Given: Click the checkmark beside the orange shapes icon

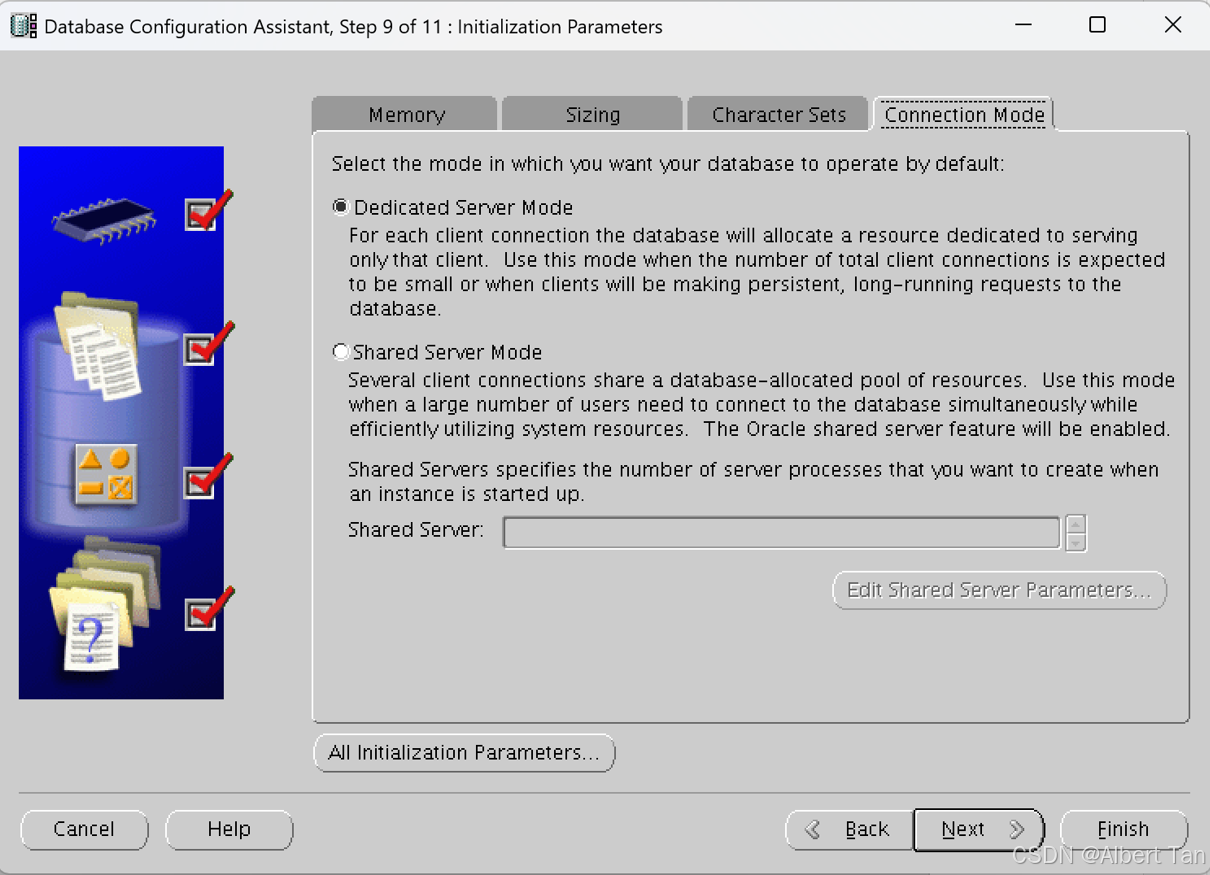Looking at the screenshot, I should pyautogui.click(x=209, y=475).
